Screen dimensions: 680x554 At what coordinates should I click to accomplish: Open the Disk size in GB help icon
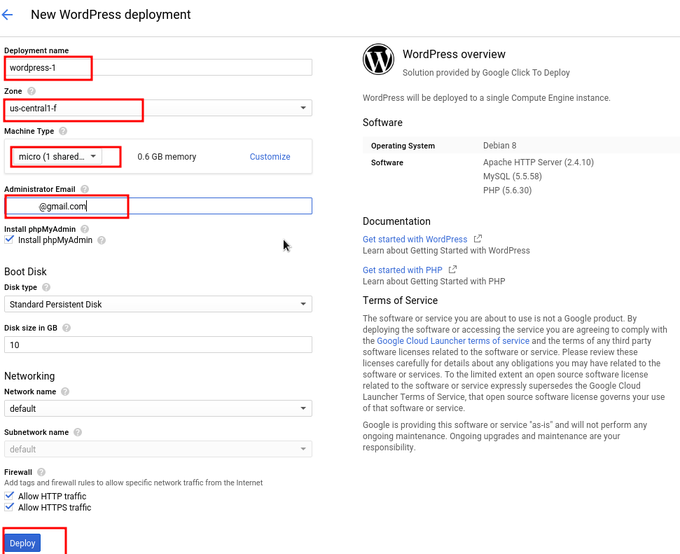point(66,328)
